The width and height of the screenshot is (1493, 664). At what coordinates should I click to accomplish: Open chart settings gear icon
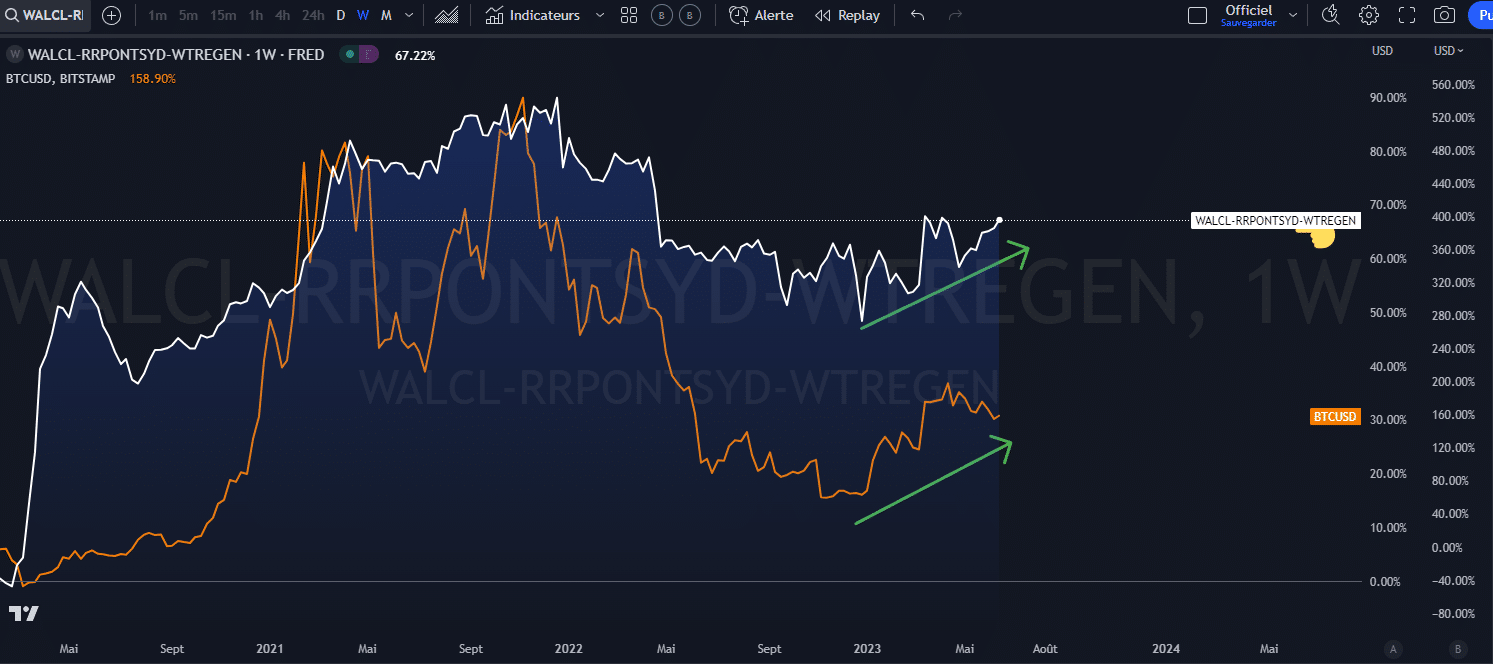click(1369, 15)
